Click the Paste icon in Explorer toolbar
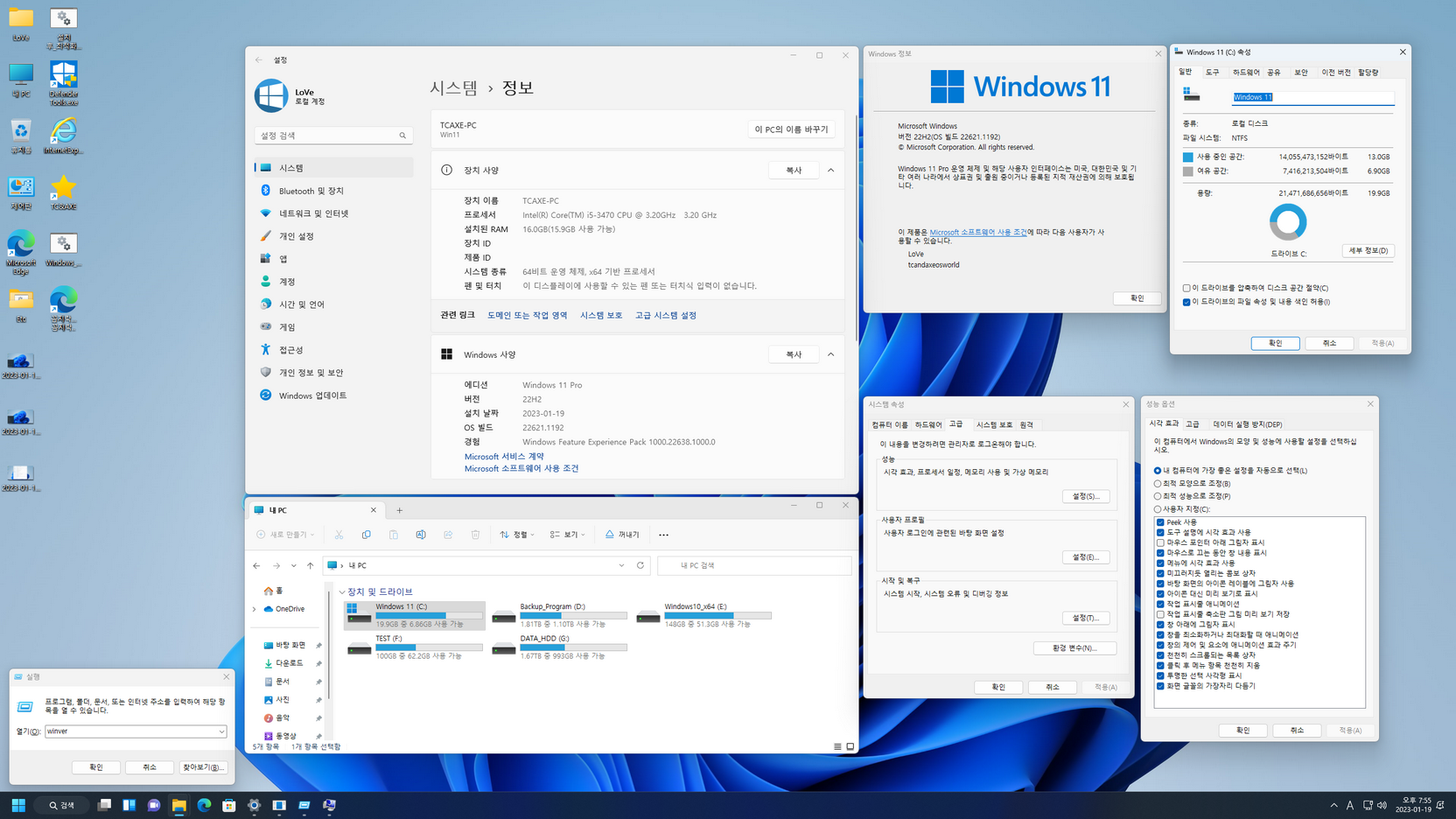The image size is (1456, 819). click(x=394, y=535)
